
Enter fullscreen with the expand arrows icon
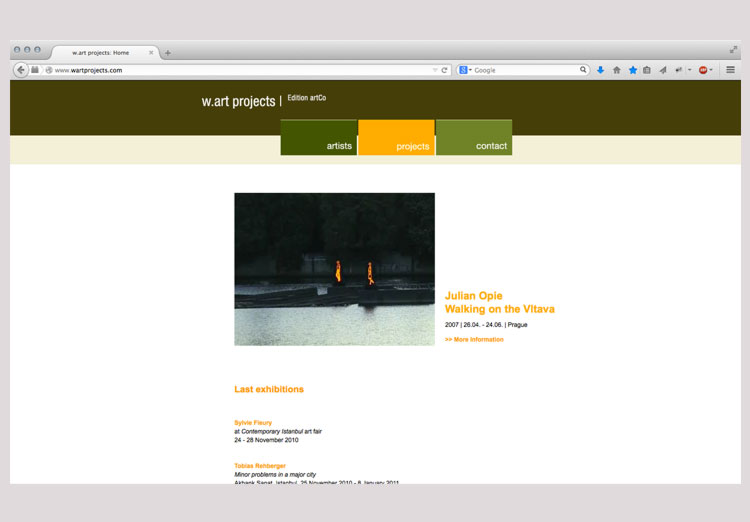pyautogui.click(x=733, y=50)
